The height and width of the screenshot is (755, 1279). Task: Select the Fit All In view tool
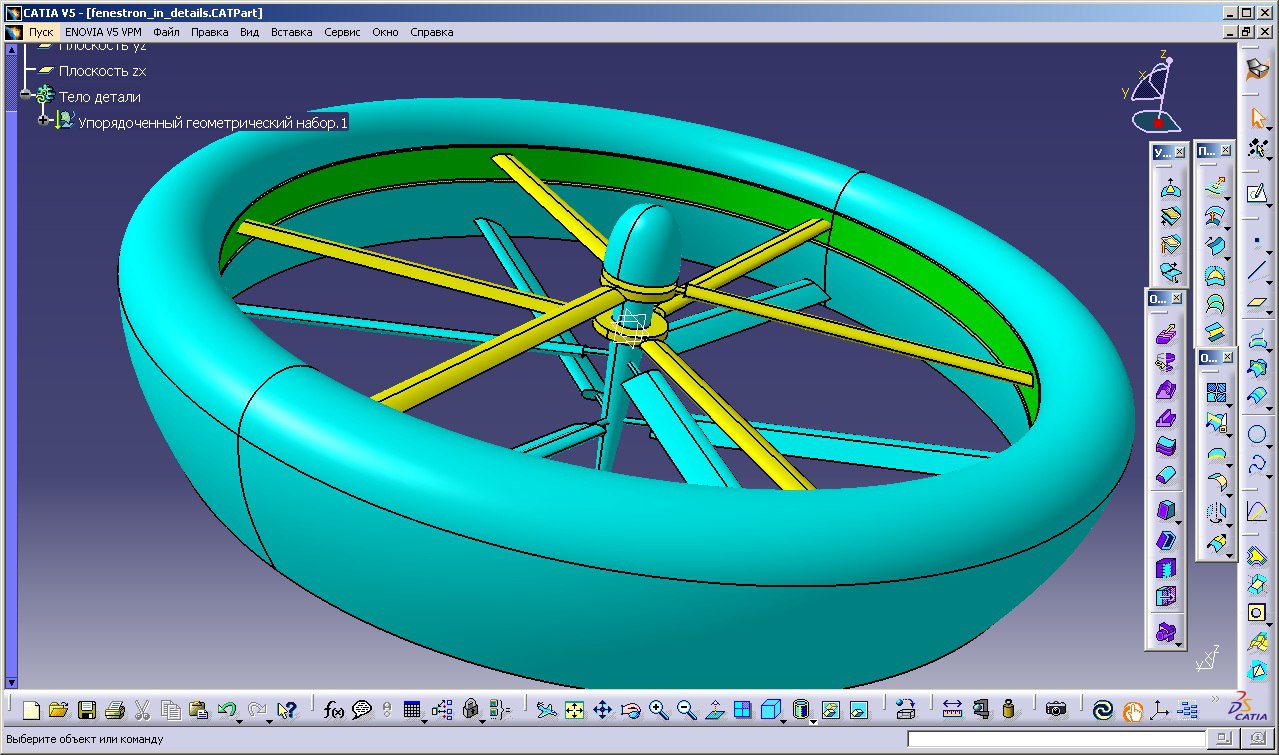[x=574, y=710]
